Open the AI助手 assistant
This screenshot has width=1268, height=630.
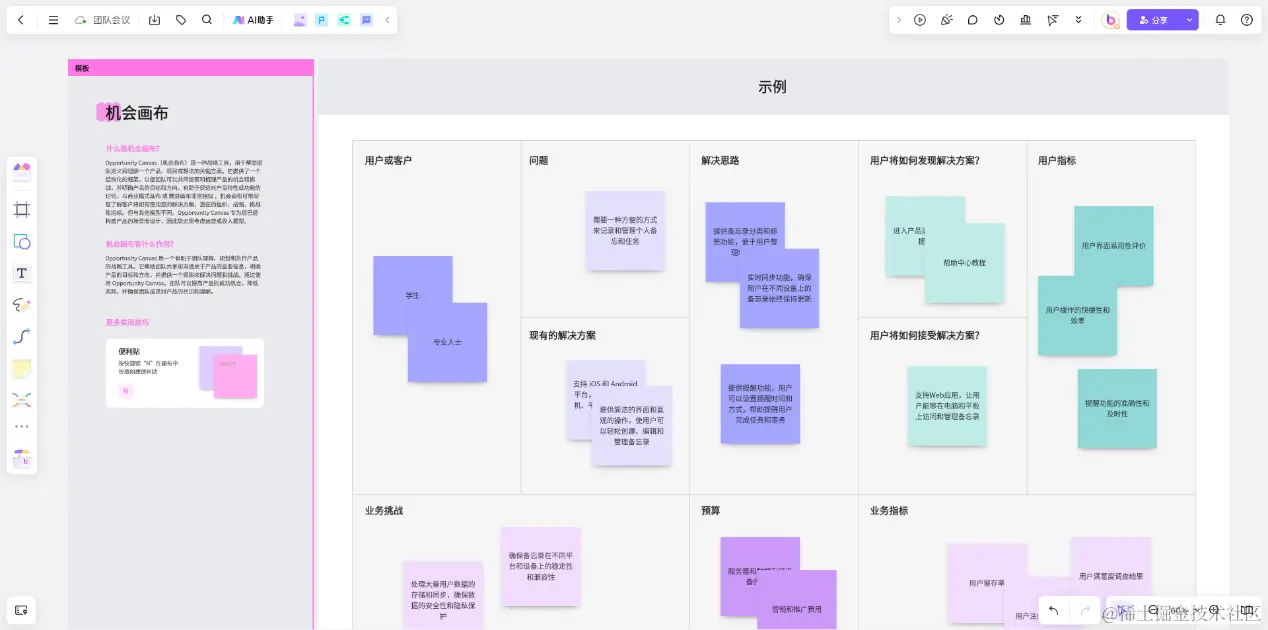click(x=253, y=20)
